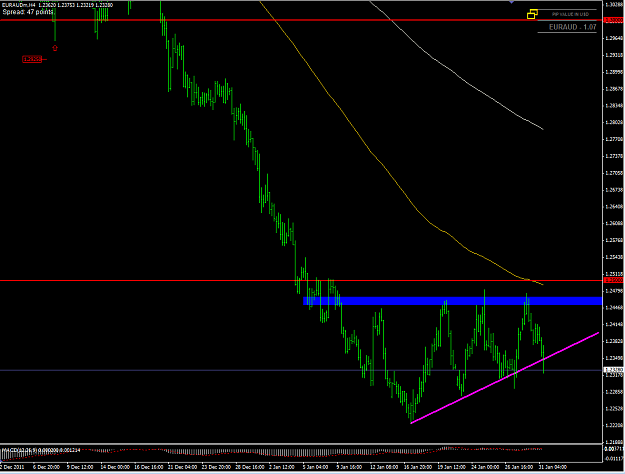Click the '14 Dec 00:00' time label
This screenshot has width=625, height=474.
(115, 467)
